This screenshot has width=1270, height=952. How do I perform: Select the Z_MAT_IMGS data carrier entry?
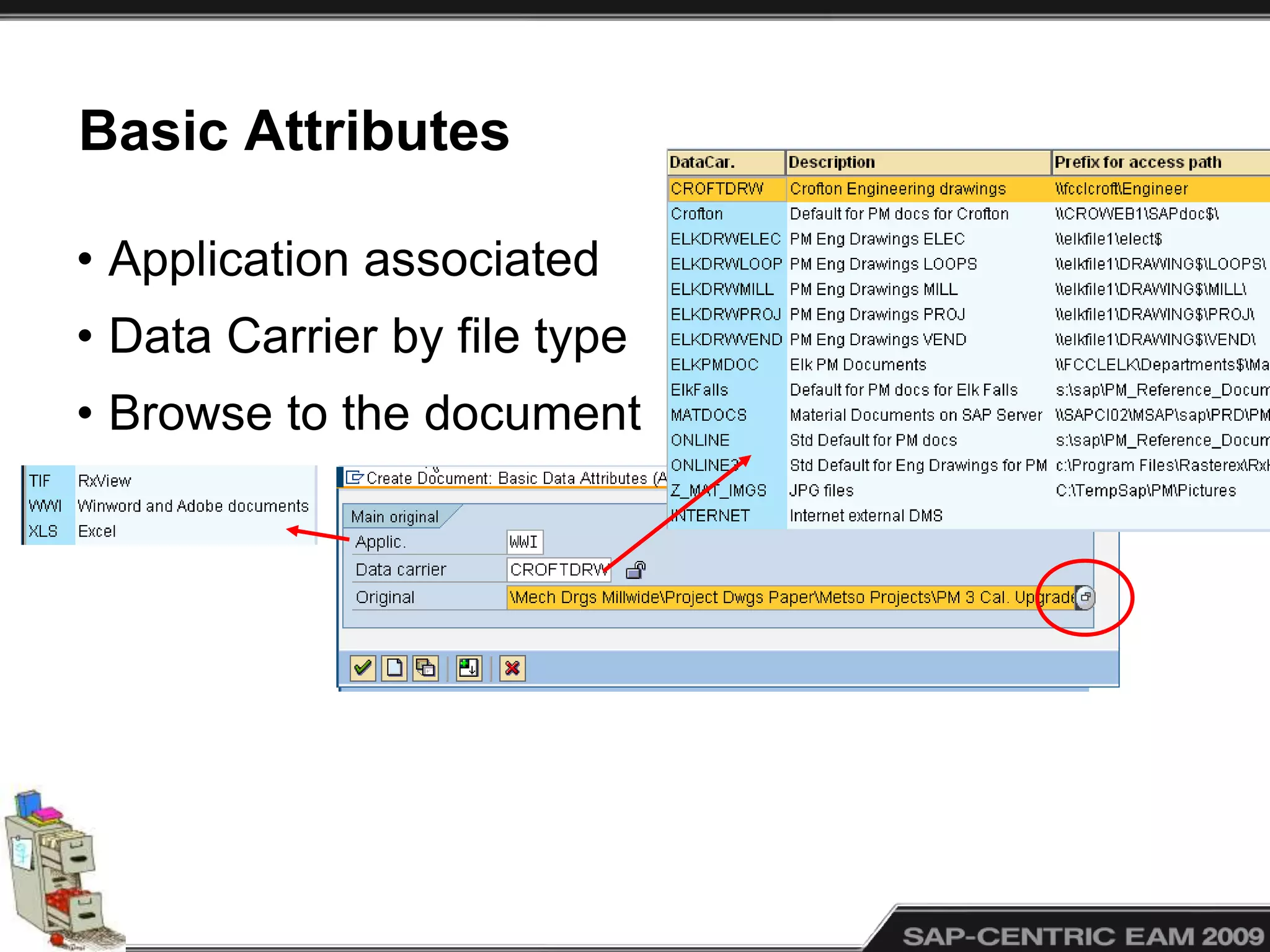tap(727, 491)
